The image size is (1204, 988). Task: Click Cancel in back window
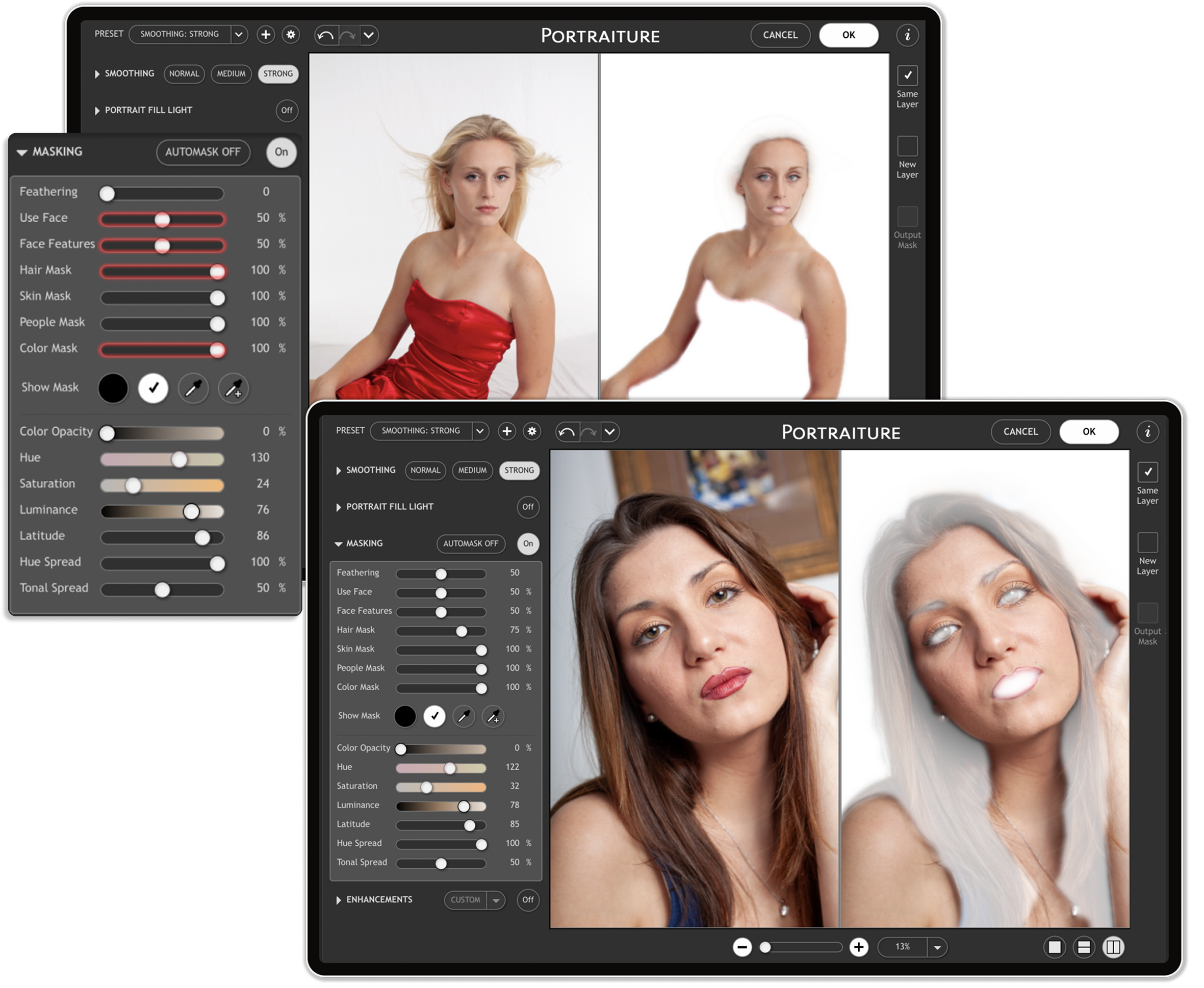(780, 35)
